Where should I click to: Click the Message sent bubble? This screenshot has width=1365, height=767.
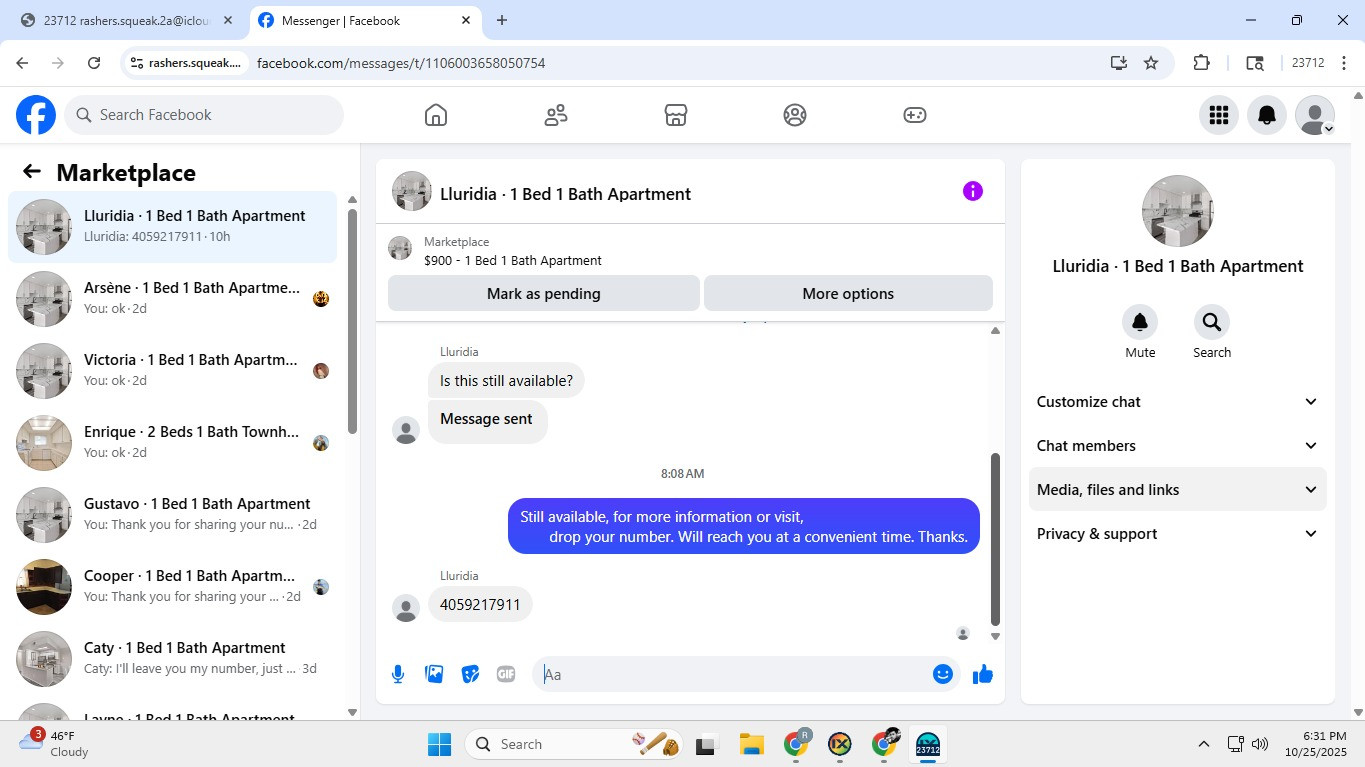pyautogui.click(x=487, y=420)
